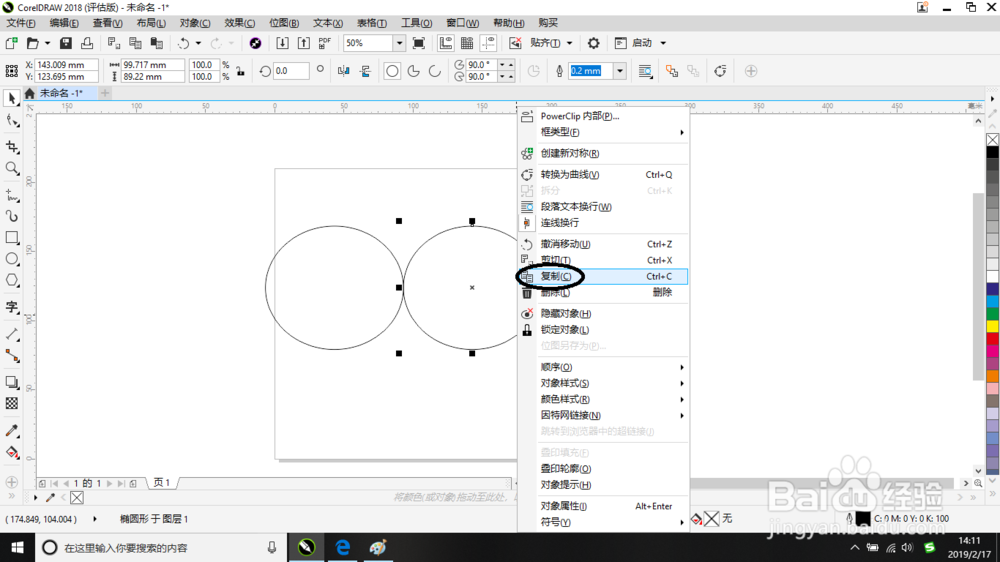Viewport: 1000px width, 562px height.
Task: Select the Pie shape mode button
Action: click(x=413, y=71)
